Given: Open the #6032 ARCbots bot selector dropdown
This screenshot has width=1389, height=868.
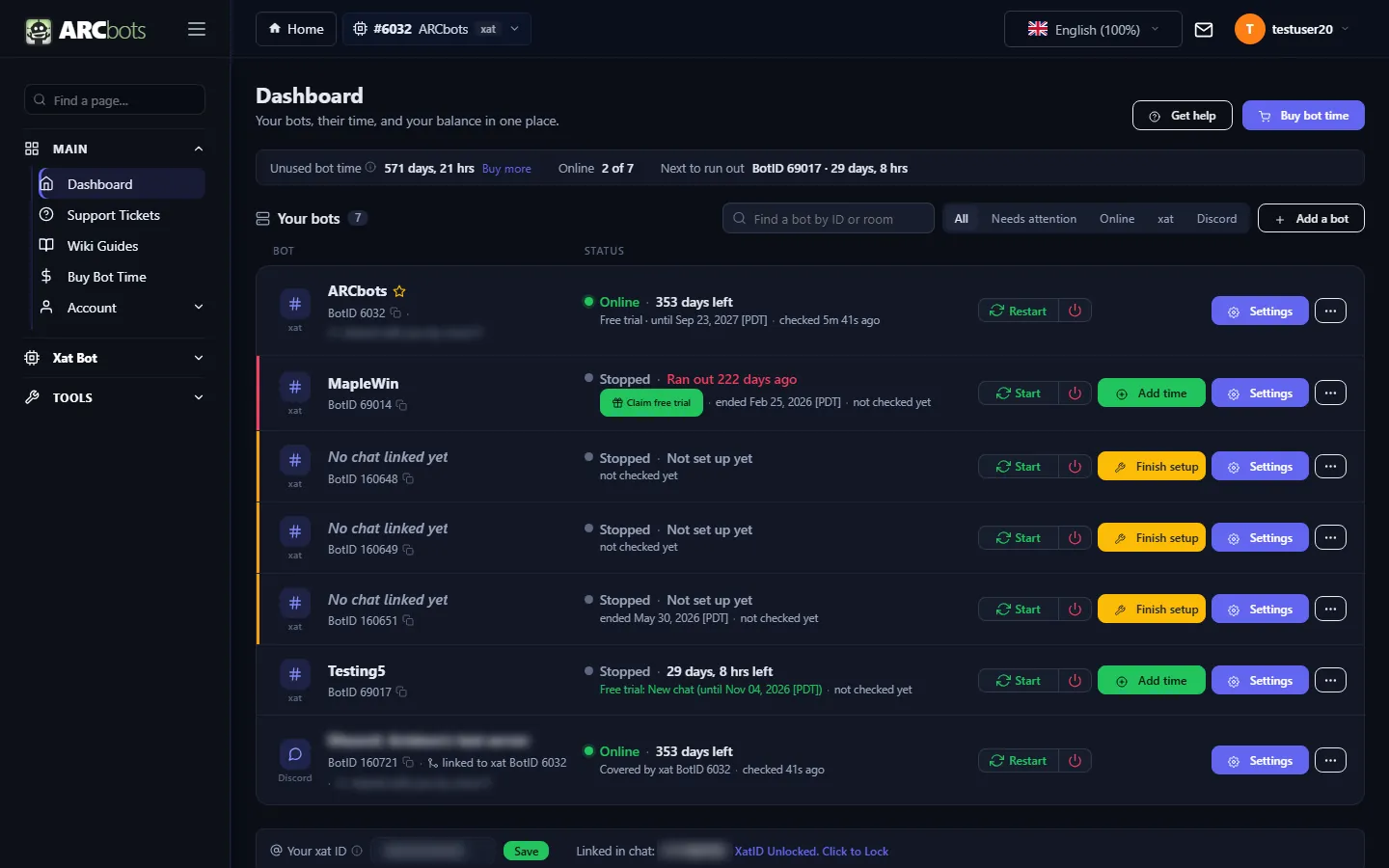Looking at the screenshot, I should point(437,29).
